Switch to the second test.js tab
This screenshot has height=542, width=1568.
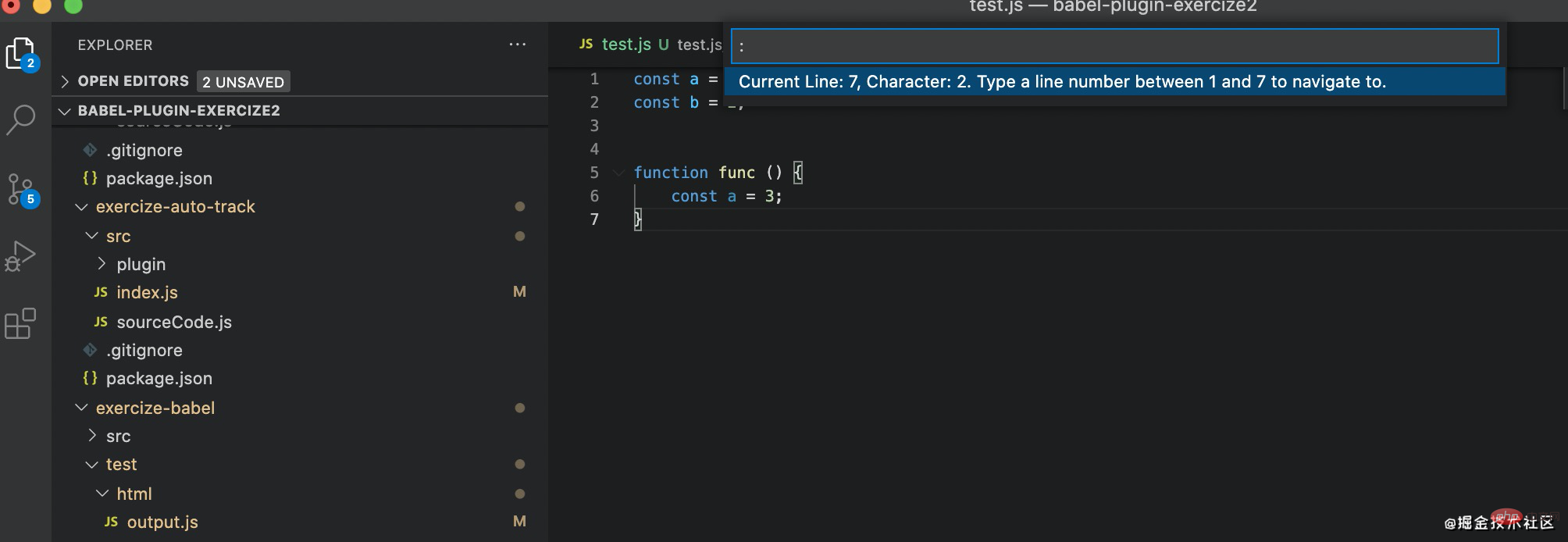pyautogui.click(x=699, y=45)
